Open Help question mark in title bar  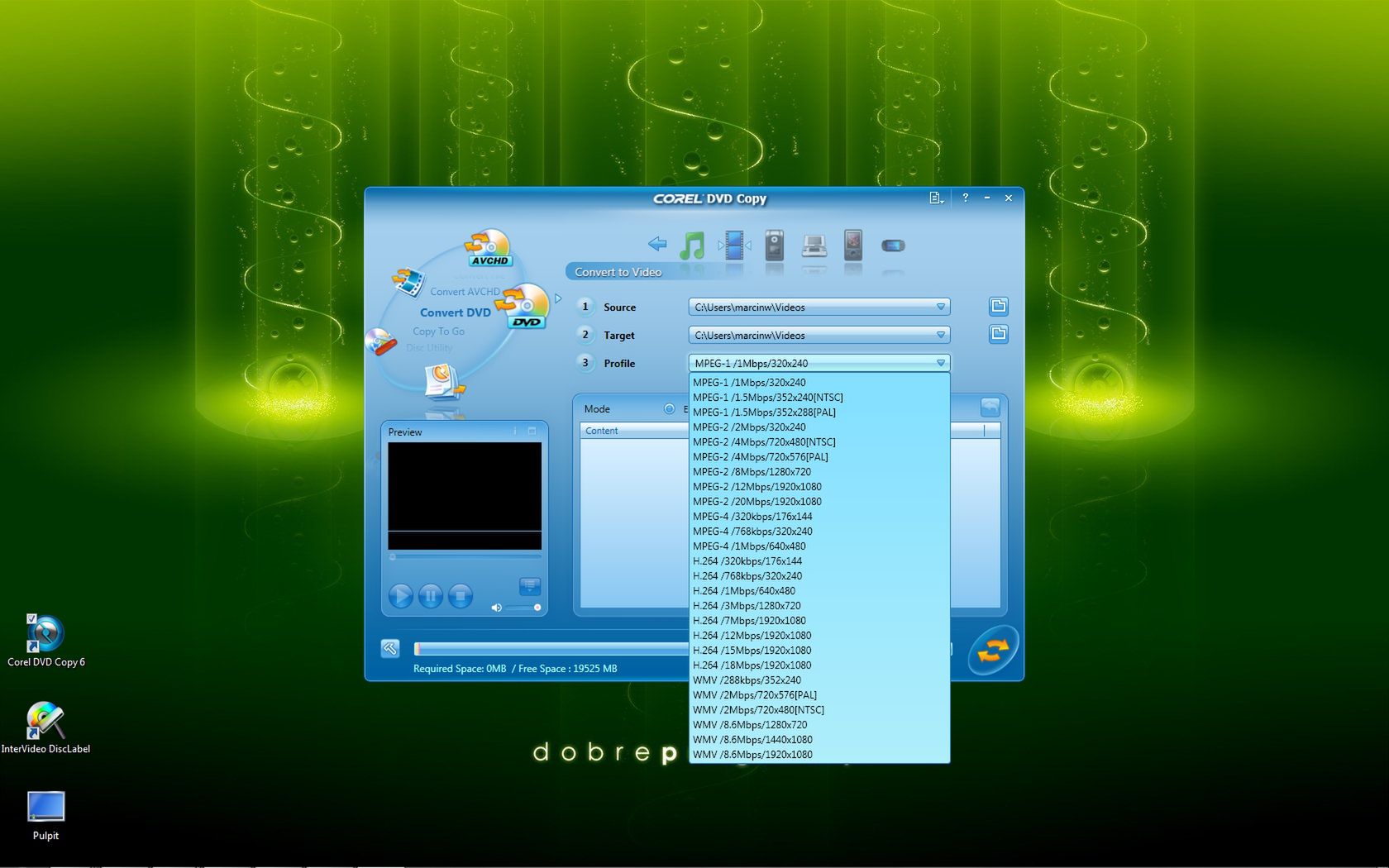point(965,198)
